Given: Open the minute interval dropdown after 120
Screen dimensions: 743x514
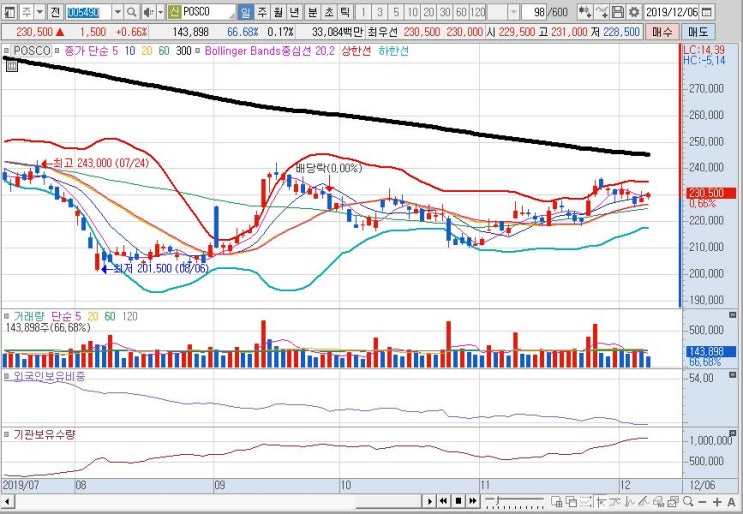Looking at the screenshot, I should 514,12.
